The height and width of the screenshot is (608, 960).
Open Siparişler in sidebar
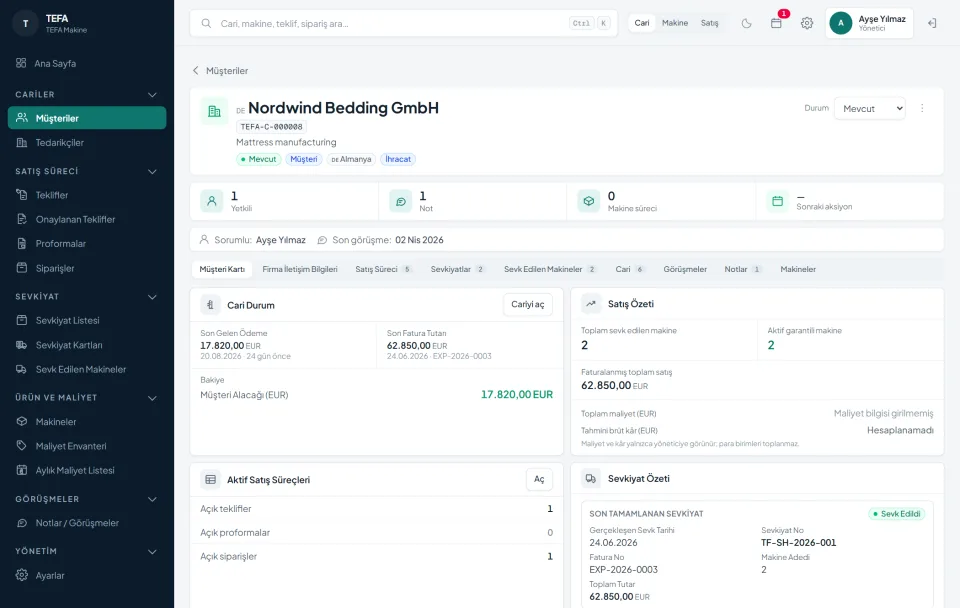click(x=87, y=268)
